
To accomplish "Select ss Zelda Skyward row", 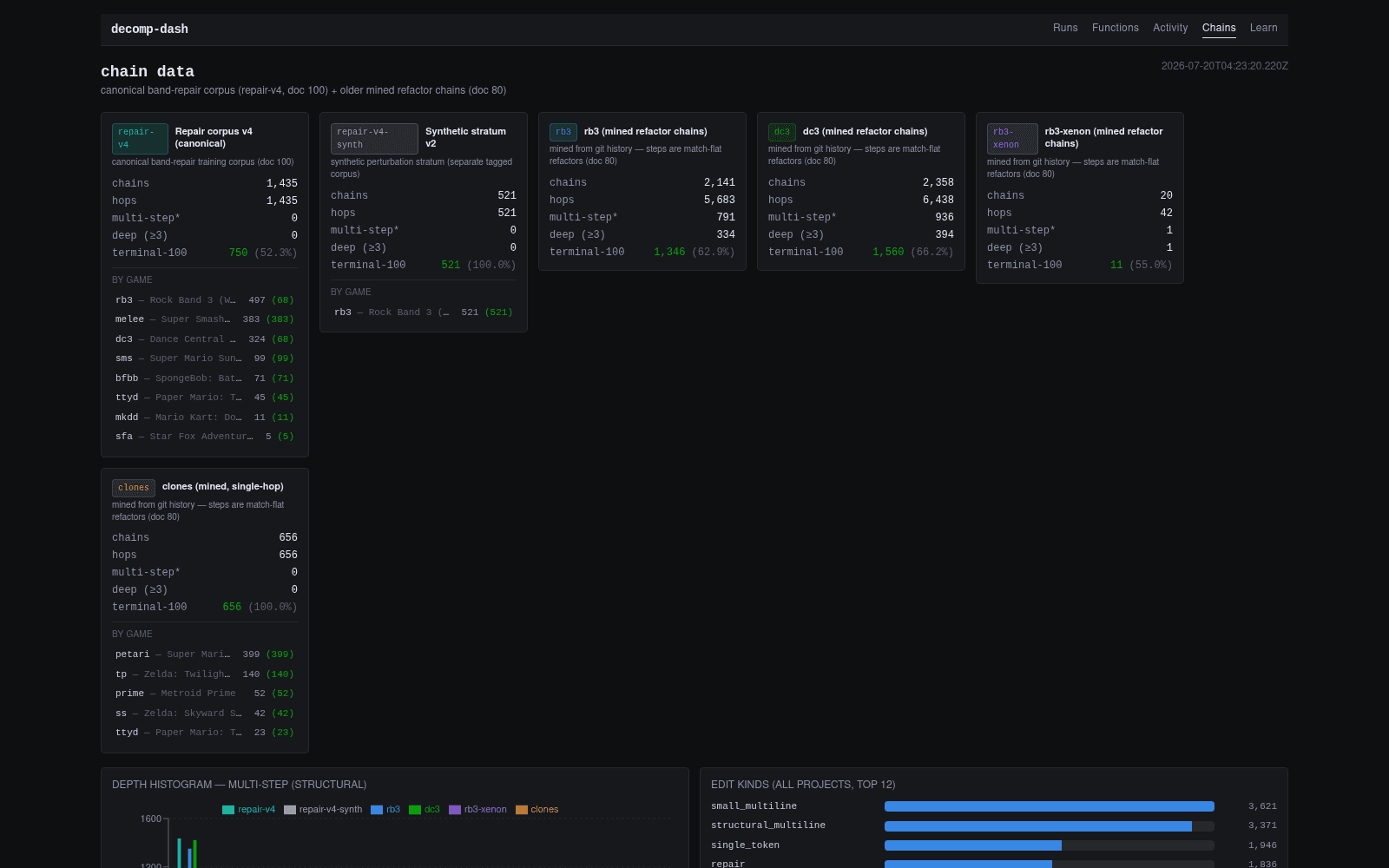I will click(205, 713).
